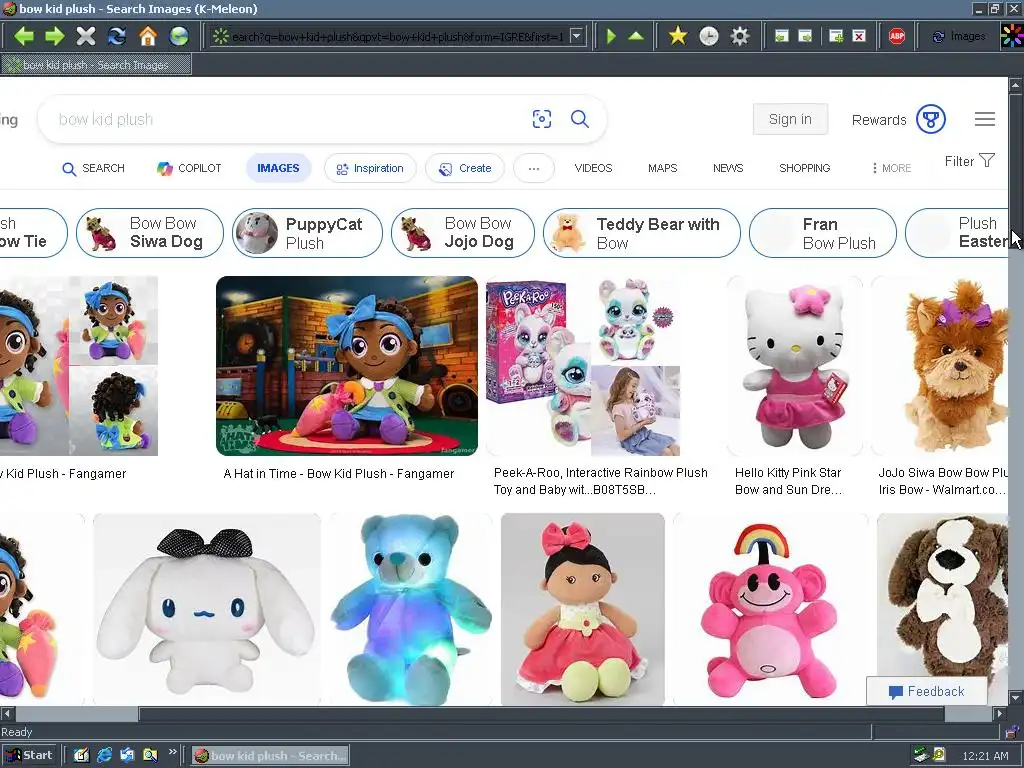Reload the page using the refresh icon
Screen dimensions: 1024x768
pyautogui.click(x=117, y=36)
